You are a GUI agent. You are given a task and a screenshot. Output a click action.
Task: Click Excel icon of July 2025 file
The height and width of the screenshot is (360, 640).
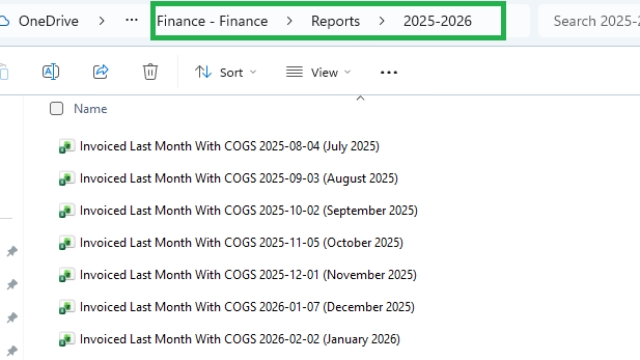[x=67, y=146]
